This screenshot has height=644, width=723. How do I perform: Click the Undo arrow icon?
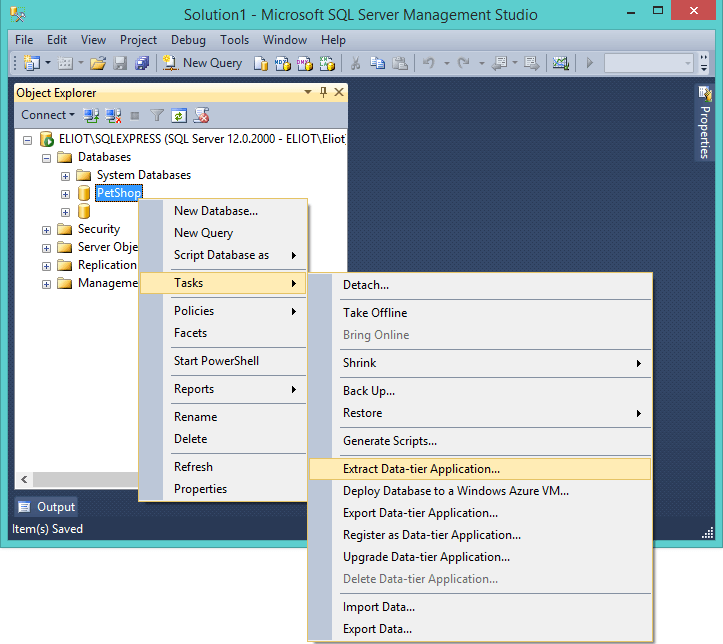pyautogui.click(x=429, y=63)
